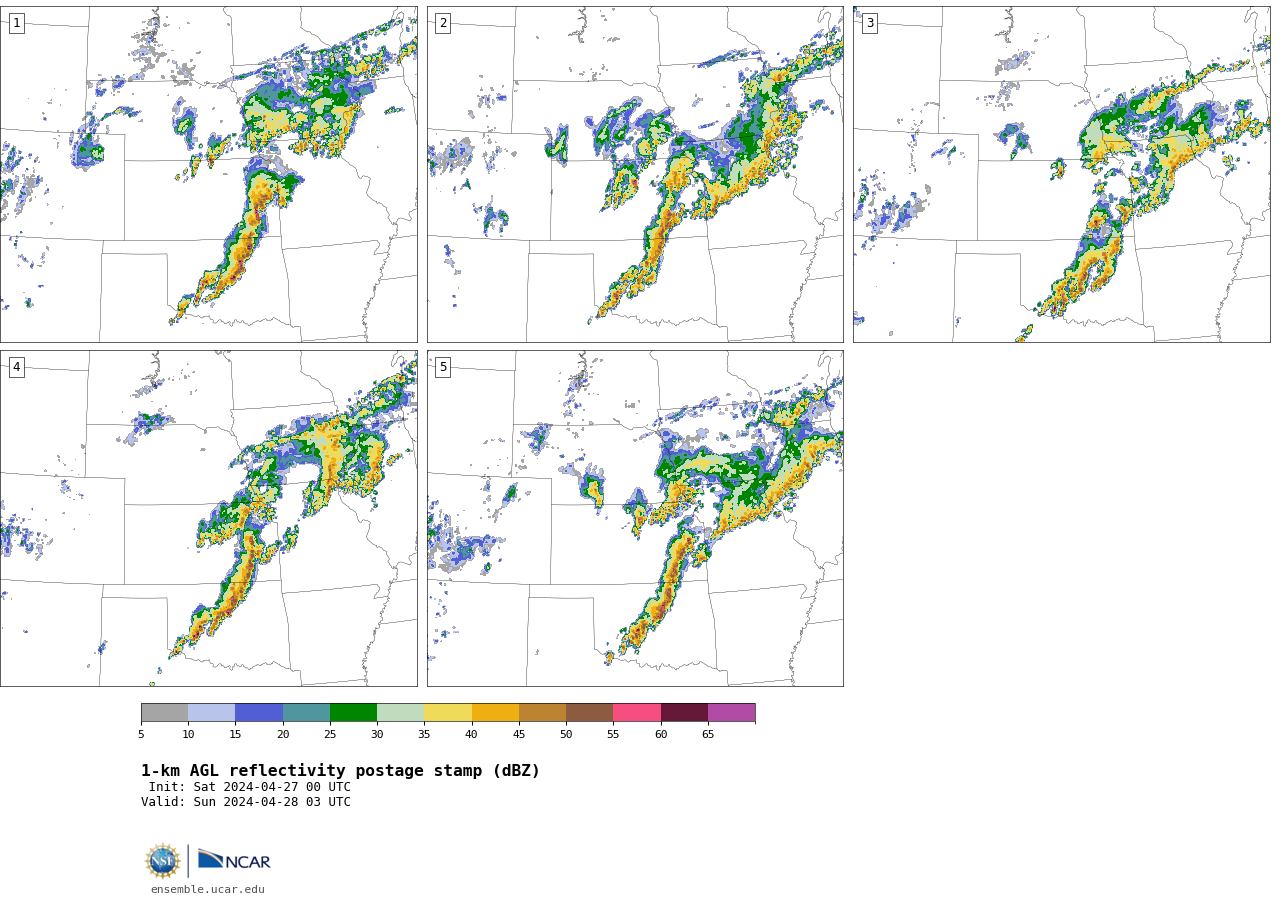Screen dimensions: 1280x901
Task: Click the colorbar tick label '5'
Action: click(141, 734)
